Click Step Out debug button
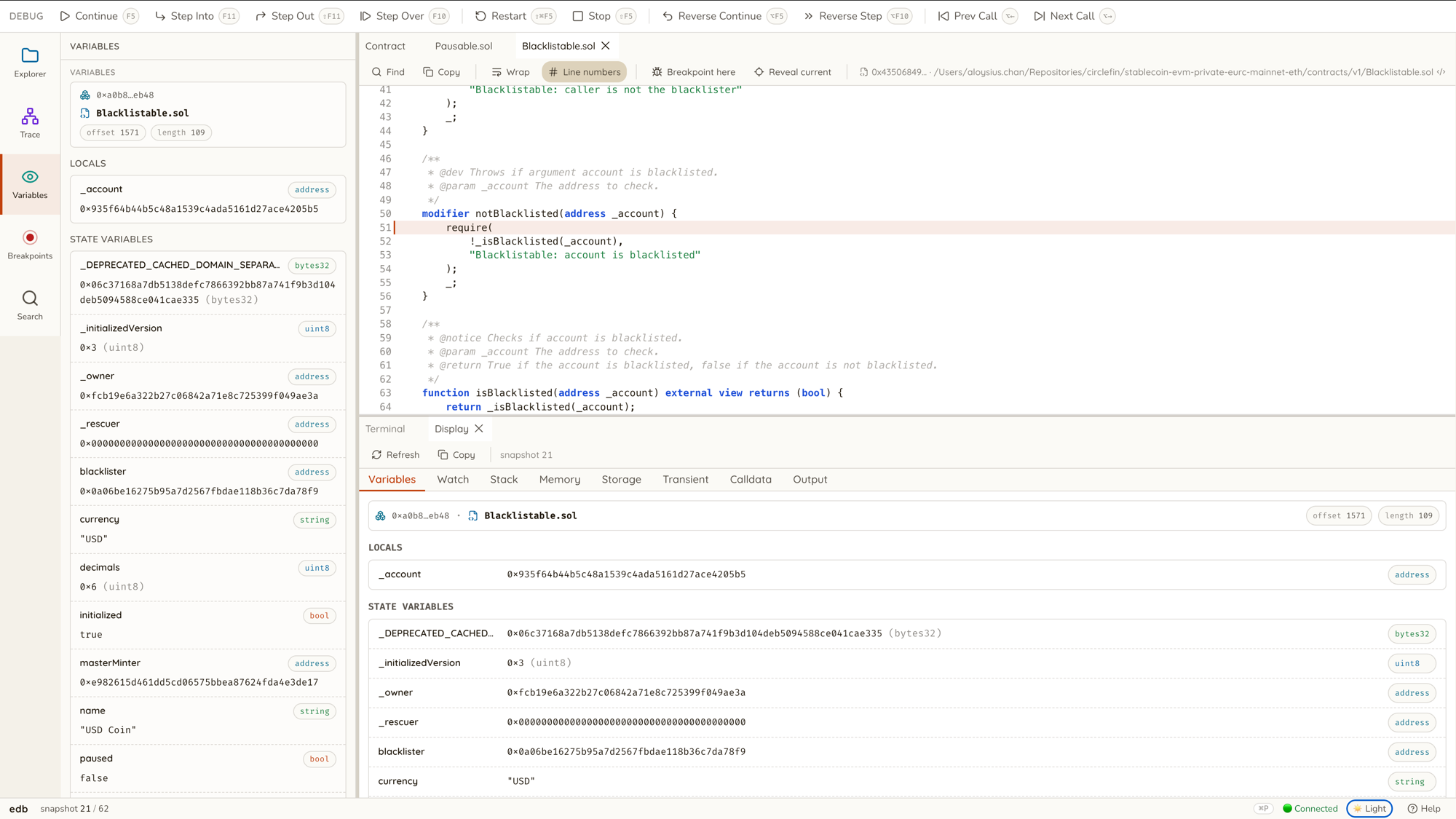The image size is (1456, 819). [299, 16]
